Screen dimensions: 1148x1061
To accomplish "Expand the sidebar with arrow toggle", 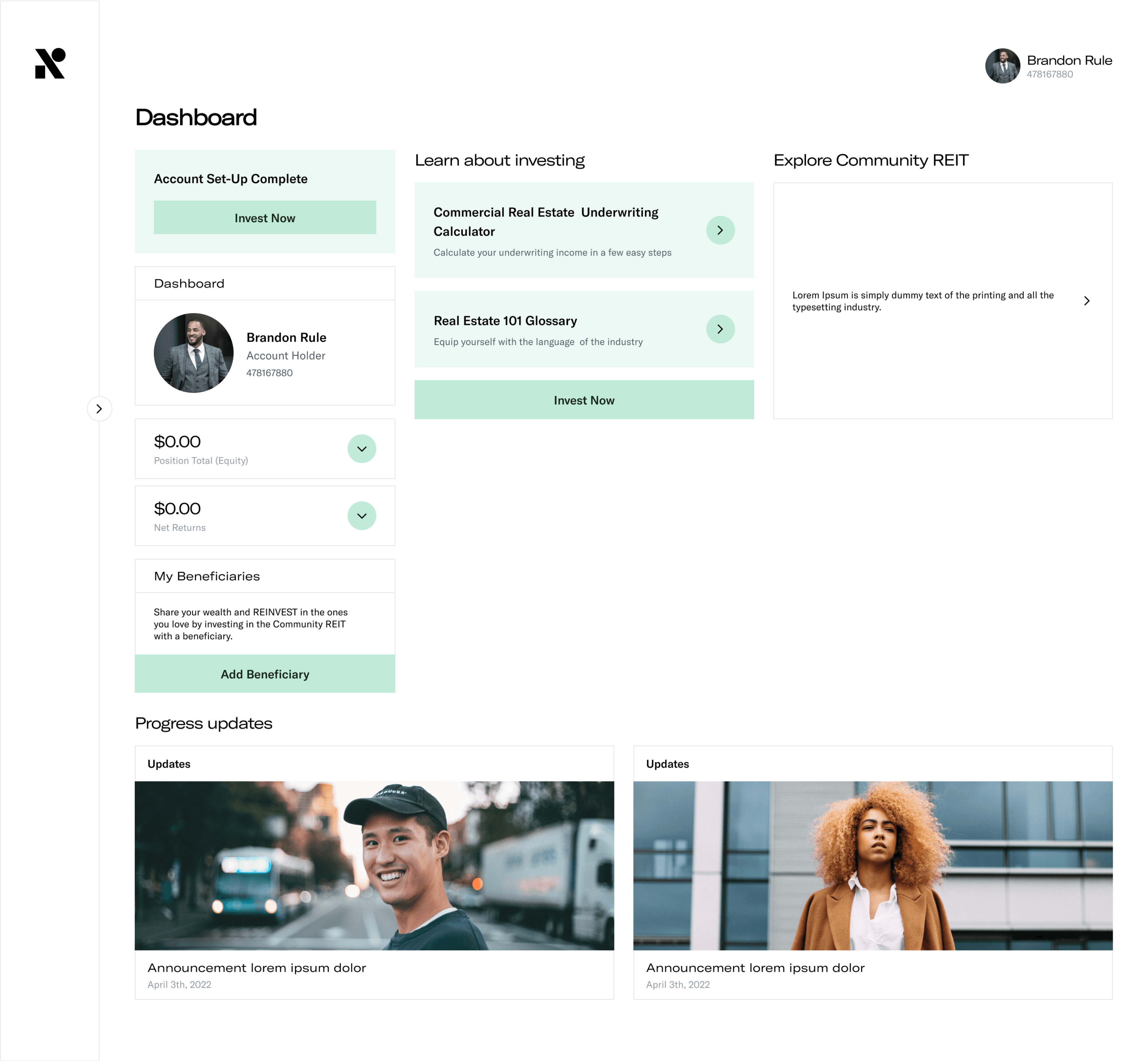I will point(99,409).
